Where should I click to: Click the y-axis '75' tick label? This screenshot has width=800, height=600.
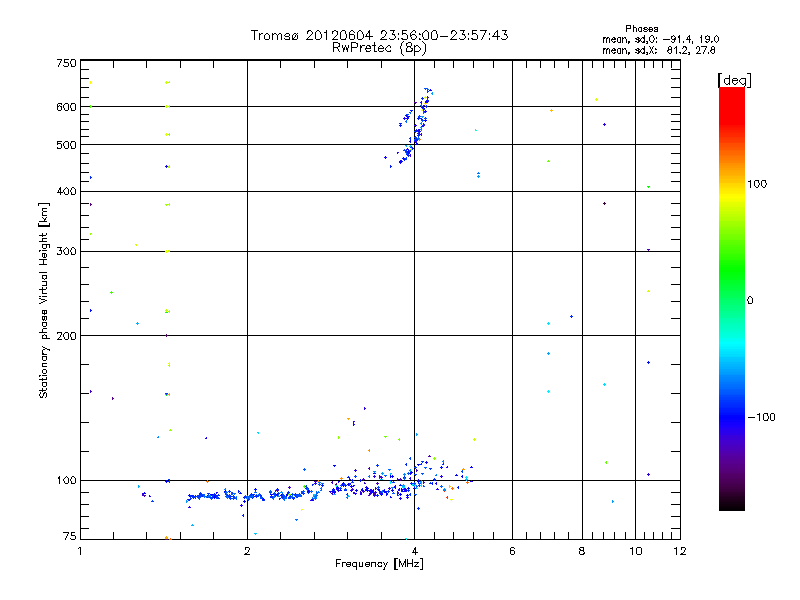click(x=70, y=536)
